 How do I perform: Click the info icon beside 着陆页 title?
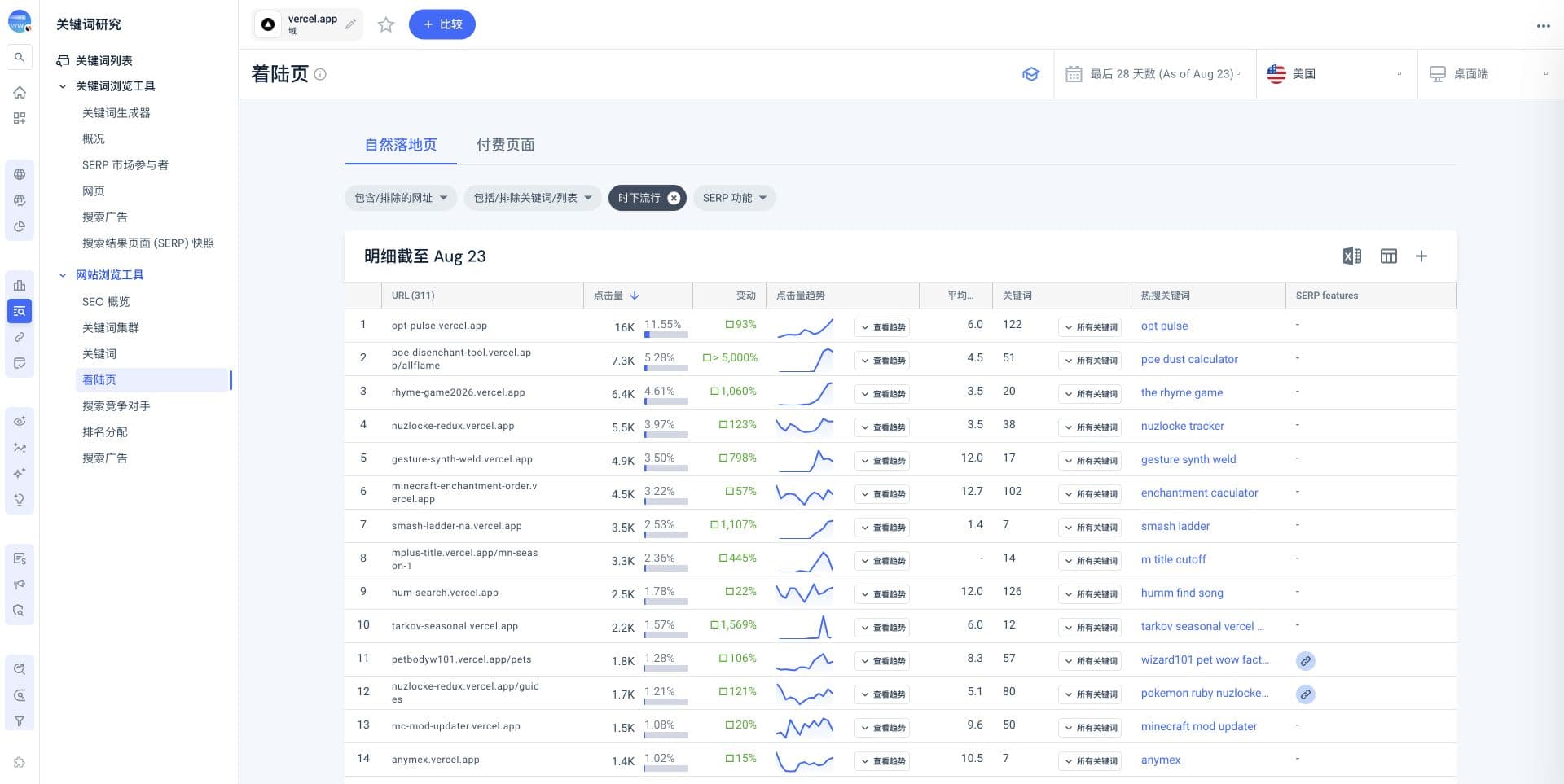click(x=320, y=74)
